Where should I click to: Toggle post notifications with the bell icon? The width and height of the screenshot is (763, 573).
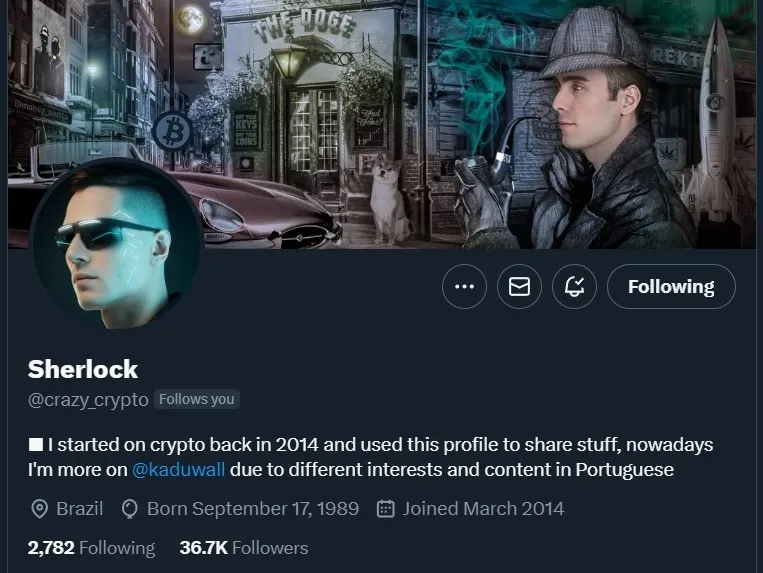coord(574,287)
